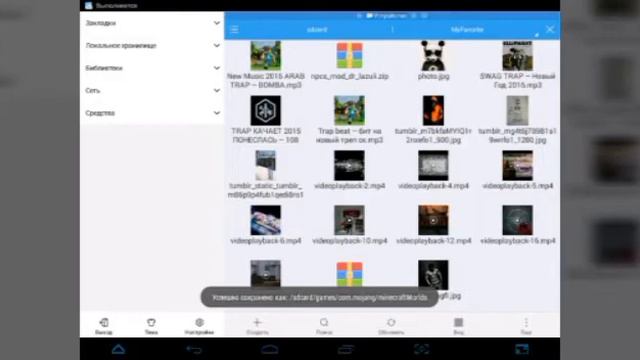The width and height of the screenshot is (640, 360).
Task: Open Trap beat mp3 file
Action: click(x=349, y=120)
